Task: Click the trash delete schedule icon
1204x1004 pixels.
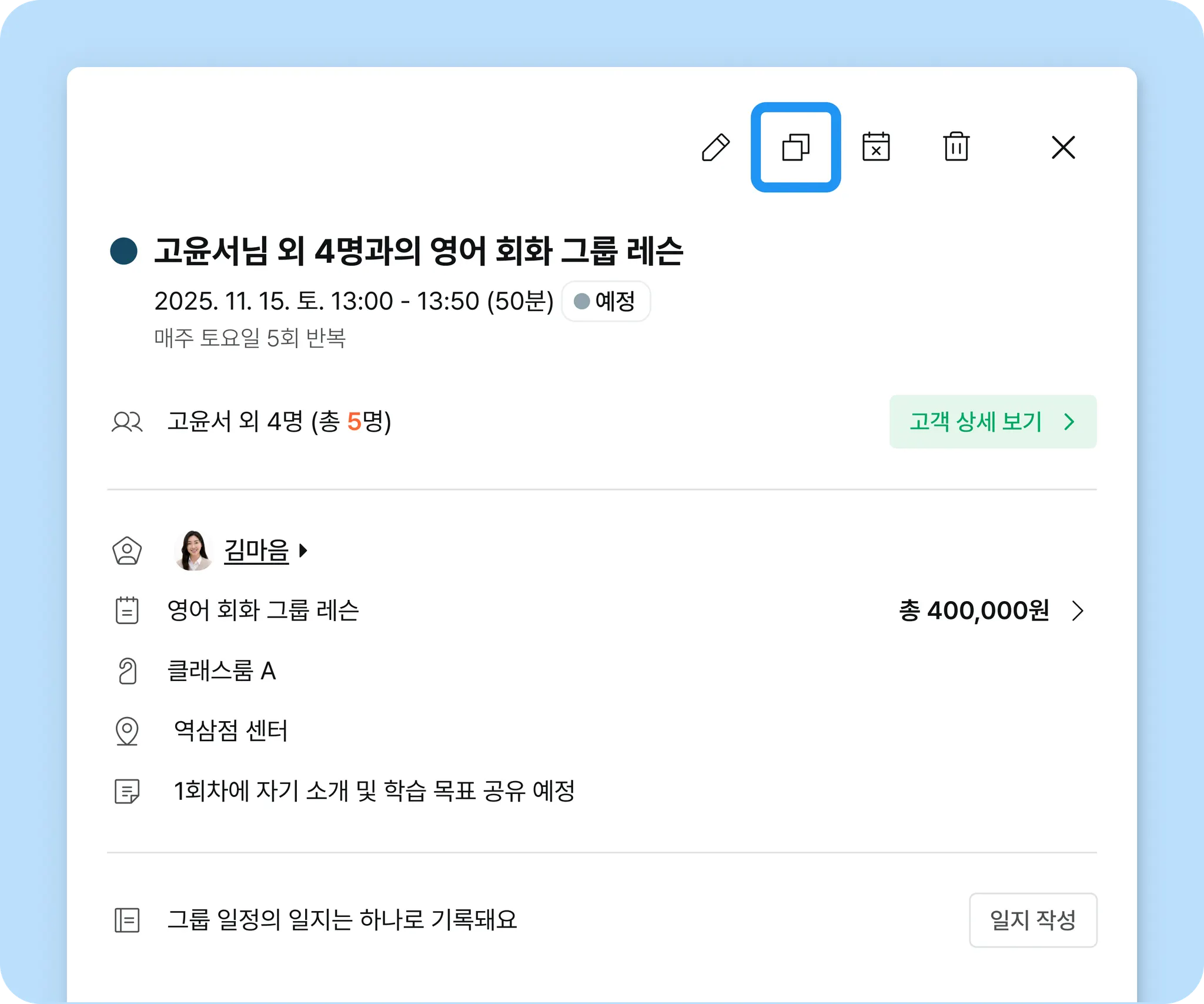Action: tap(956, 147)
